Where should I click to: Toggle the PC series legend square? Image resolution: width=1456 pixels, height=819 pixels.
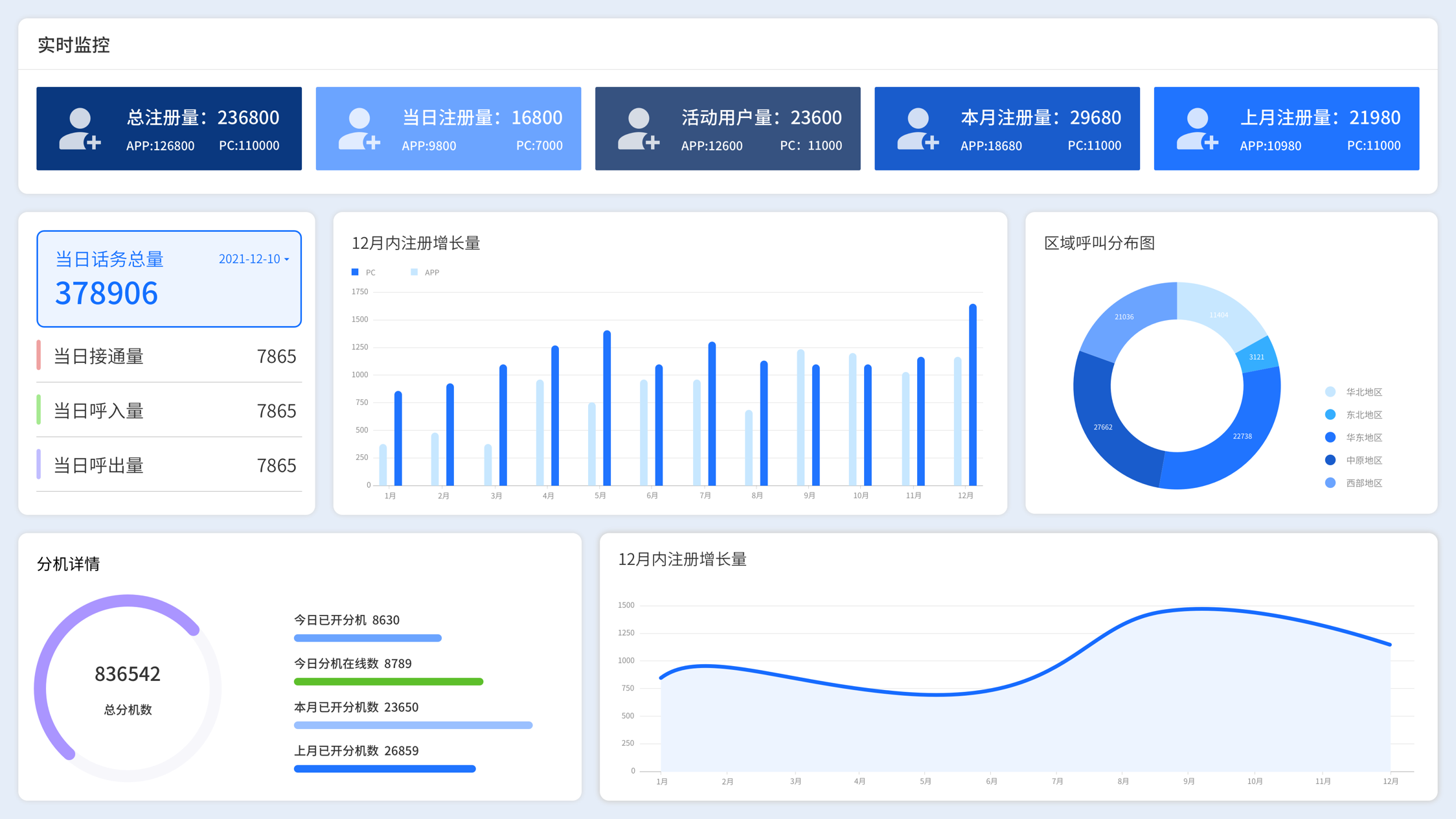pyautogui.click(x=355, y=272)
